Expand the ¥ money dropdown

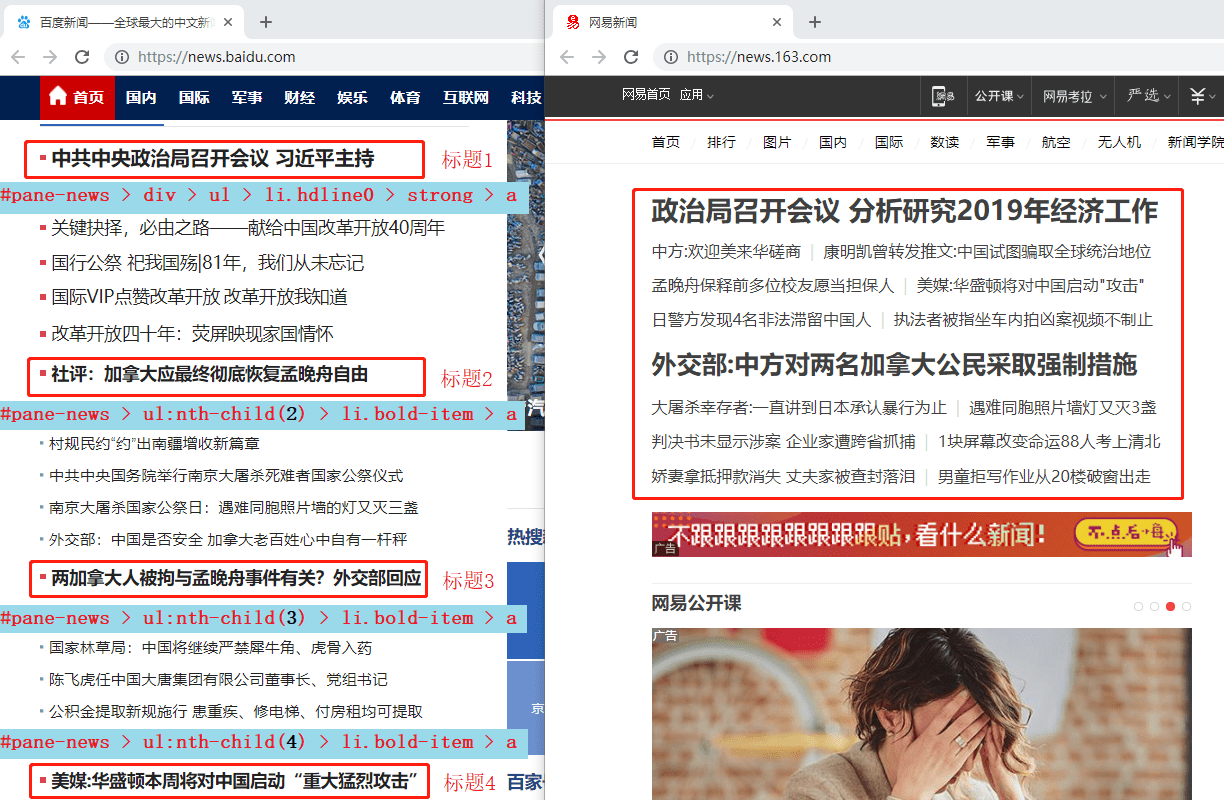pyautogui.click(x=1202, y=96)
